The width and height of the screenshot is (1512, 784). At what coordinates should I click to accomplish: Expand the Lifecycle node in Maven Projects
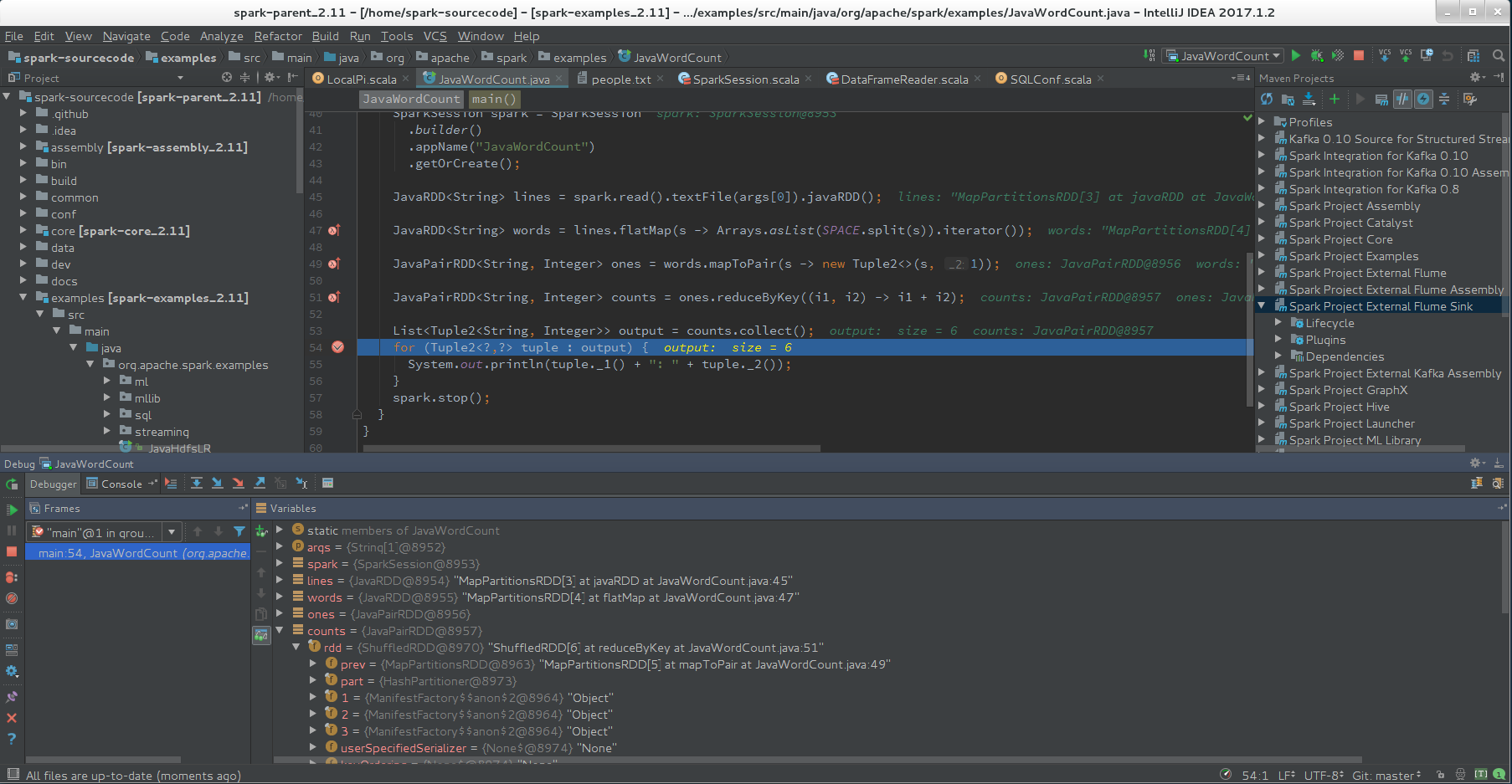pyautogui.click(x=1278, y=323)
